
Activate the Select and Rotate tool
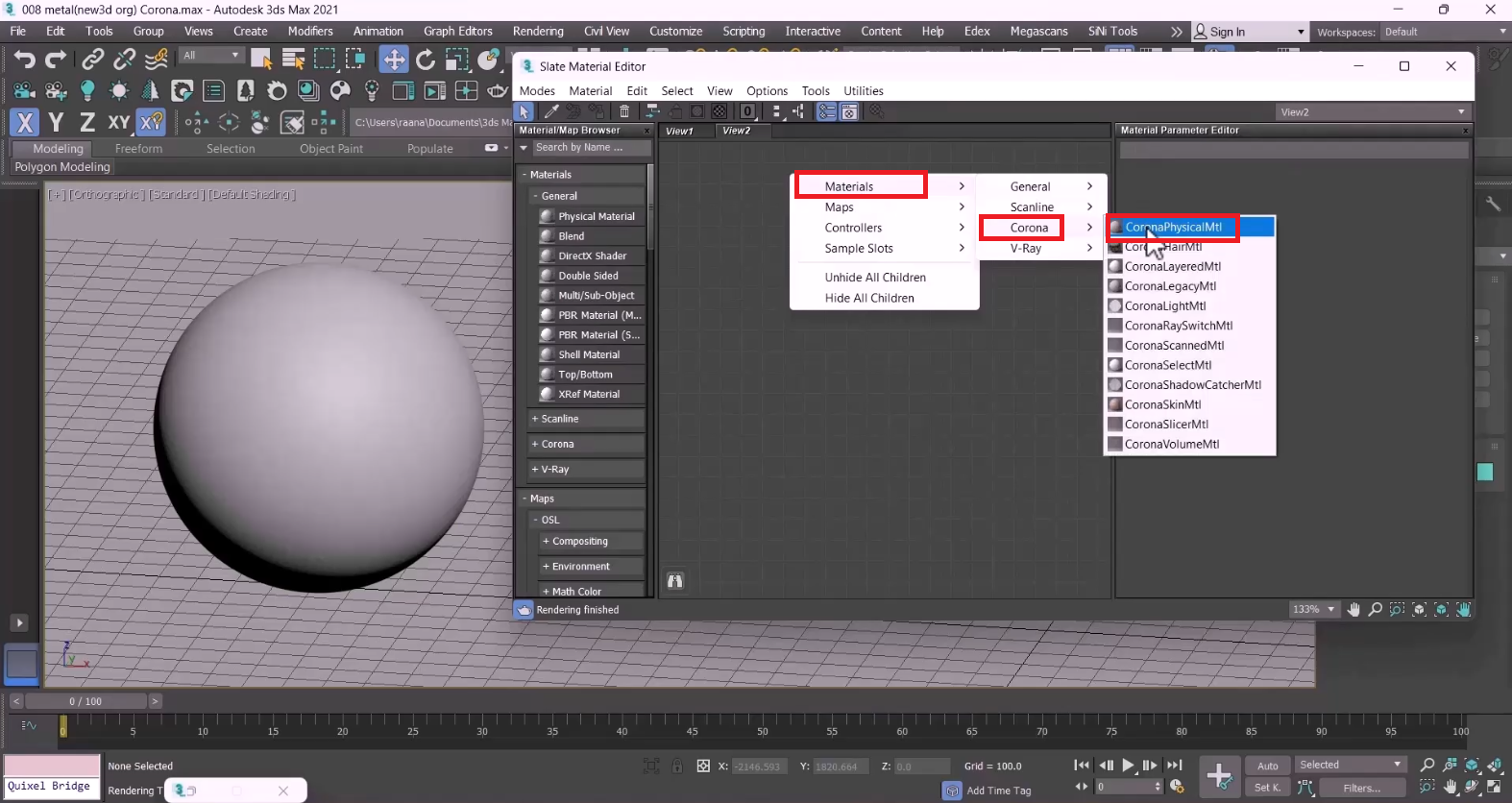coord(426,60)
